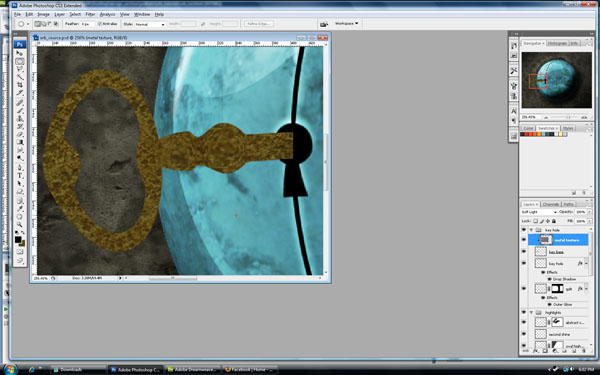Switch to the Channels tab
The image size is (600, 375).
(551, 204)
